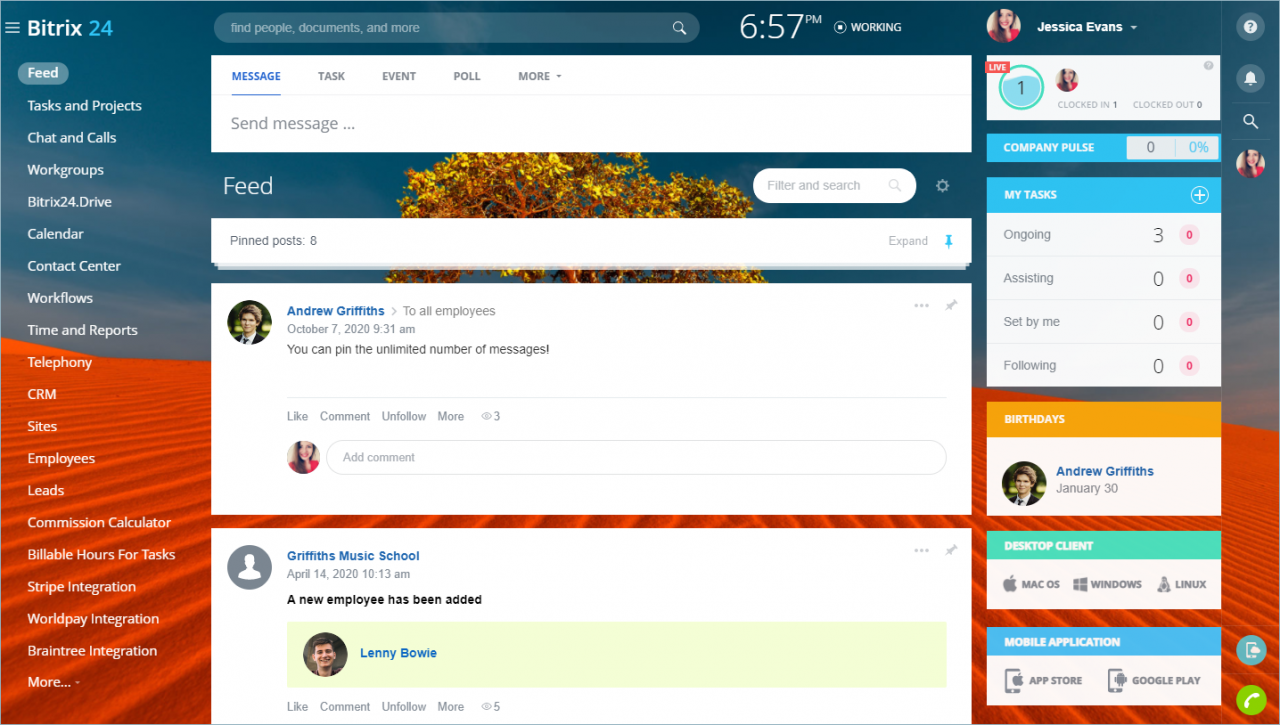This screenshot has width=1280, height=725.
Task: Click the clocked-in user avatar
Action: (x=1067, y=80)
